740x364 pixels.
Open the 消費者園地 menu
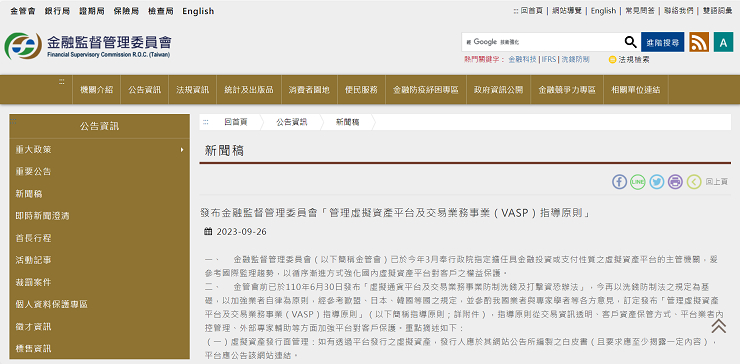pos(309,90)
